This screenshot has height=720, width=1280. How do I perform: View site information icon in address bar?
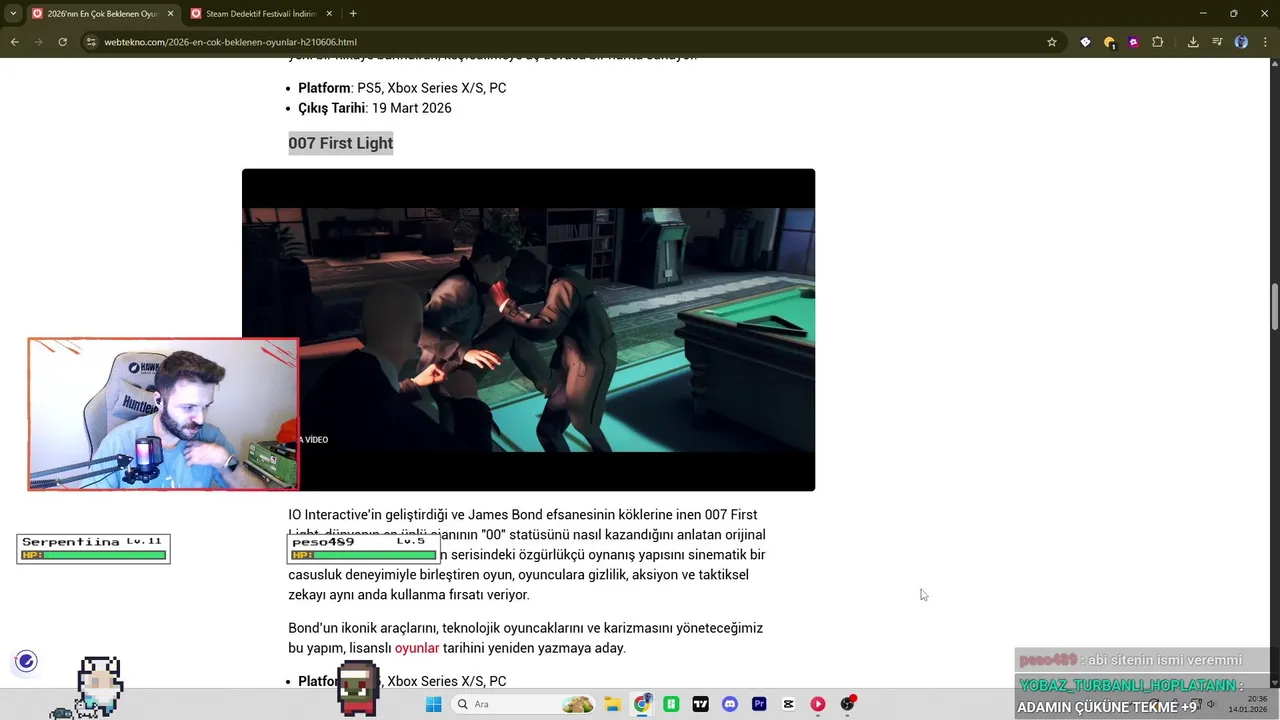(x=91, y=42)
